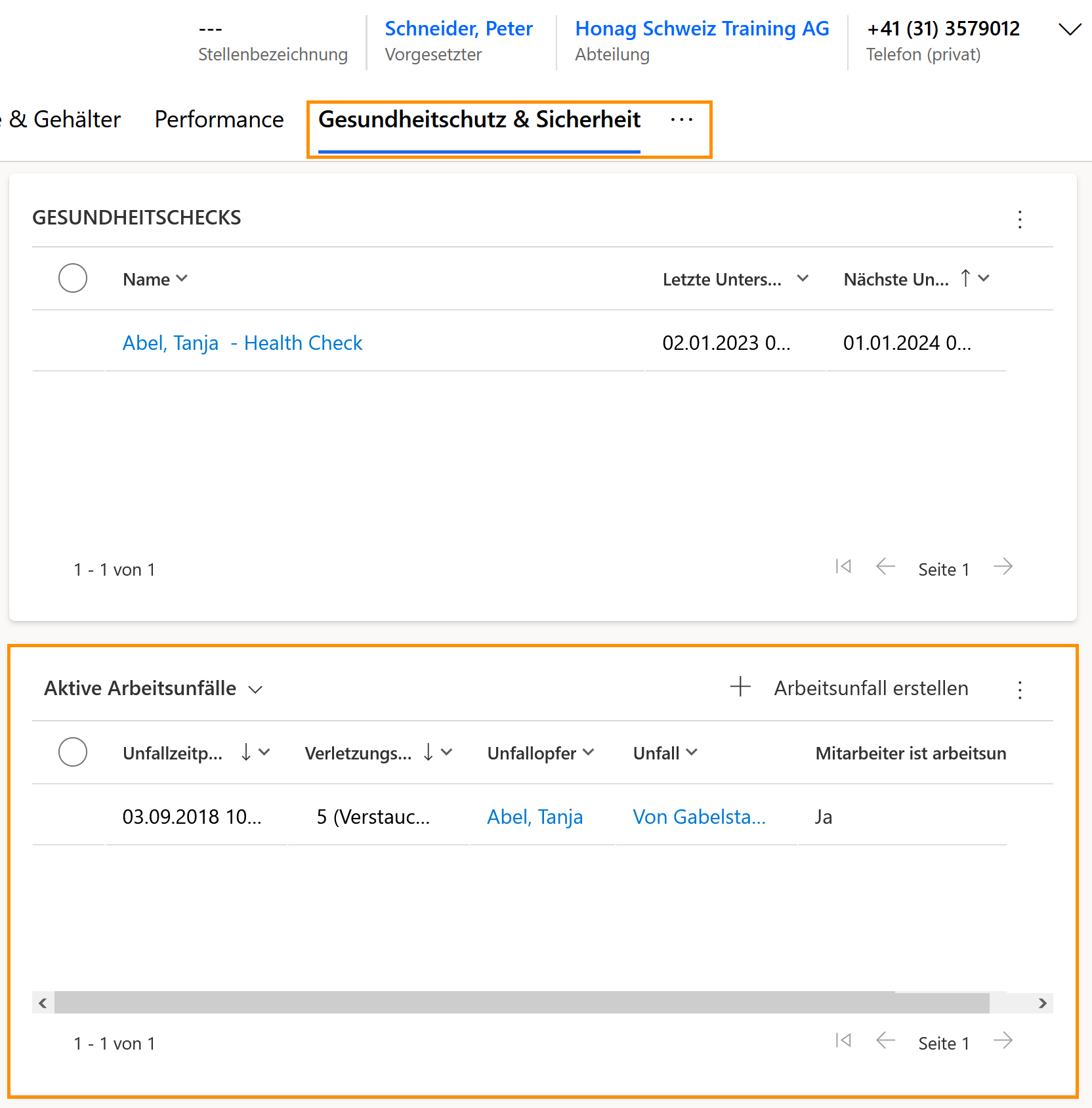The image size is (1092, 1108).
Task: Sort by Nächste Untersuchung column header
Action: (x=896, y=280)
